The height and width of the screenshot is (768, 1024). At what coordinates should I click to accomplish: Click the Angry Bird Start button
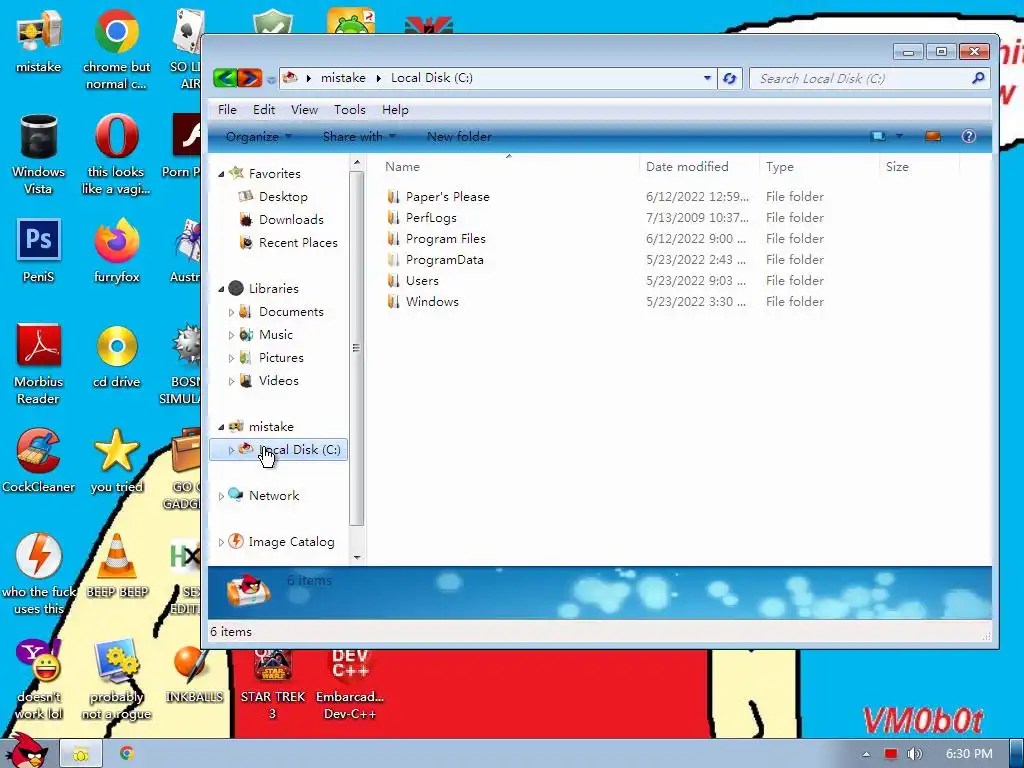point(27,751)
